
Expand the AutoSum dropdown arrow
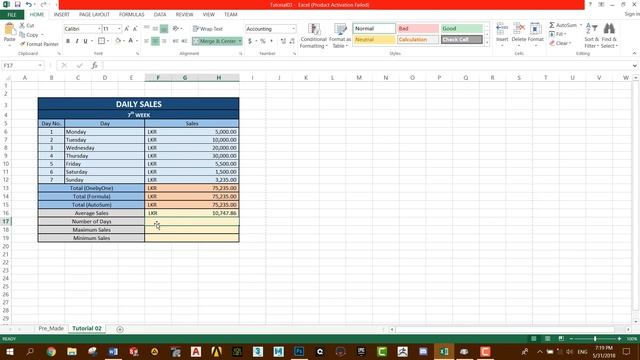click(580, 25)
